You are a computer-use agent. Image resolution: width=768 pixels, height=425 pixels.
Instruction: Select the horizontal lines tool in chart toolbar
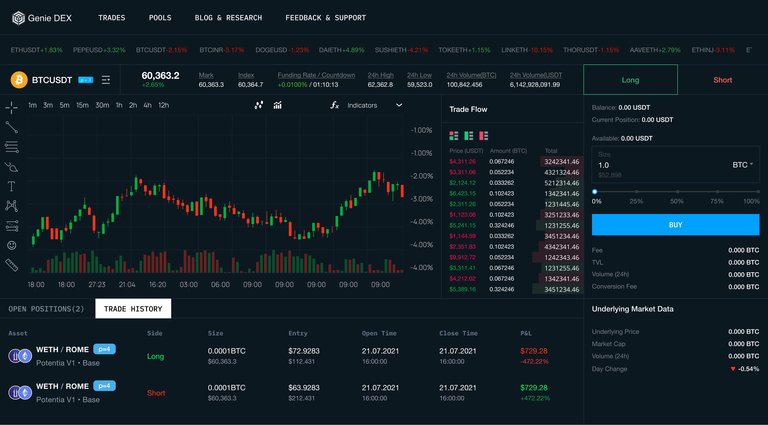(x=12, y=147)
